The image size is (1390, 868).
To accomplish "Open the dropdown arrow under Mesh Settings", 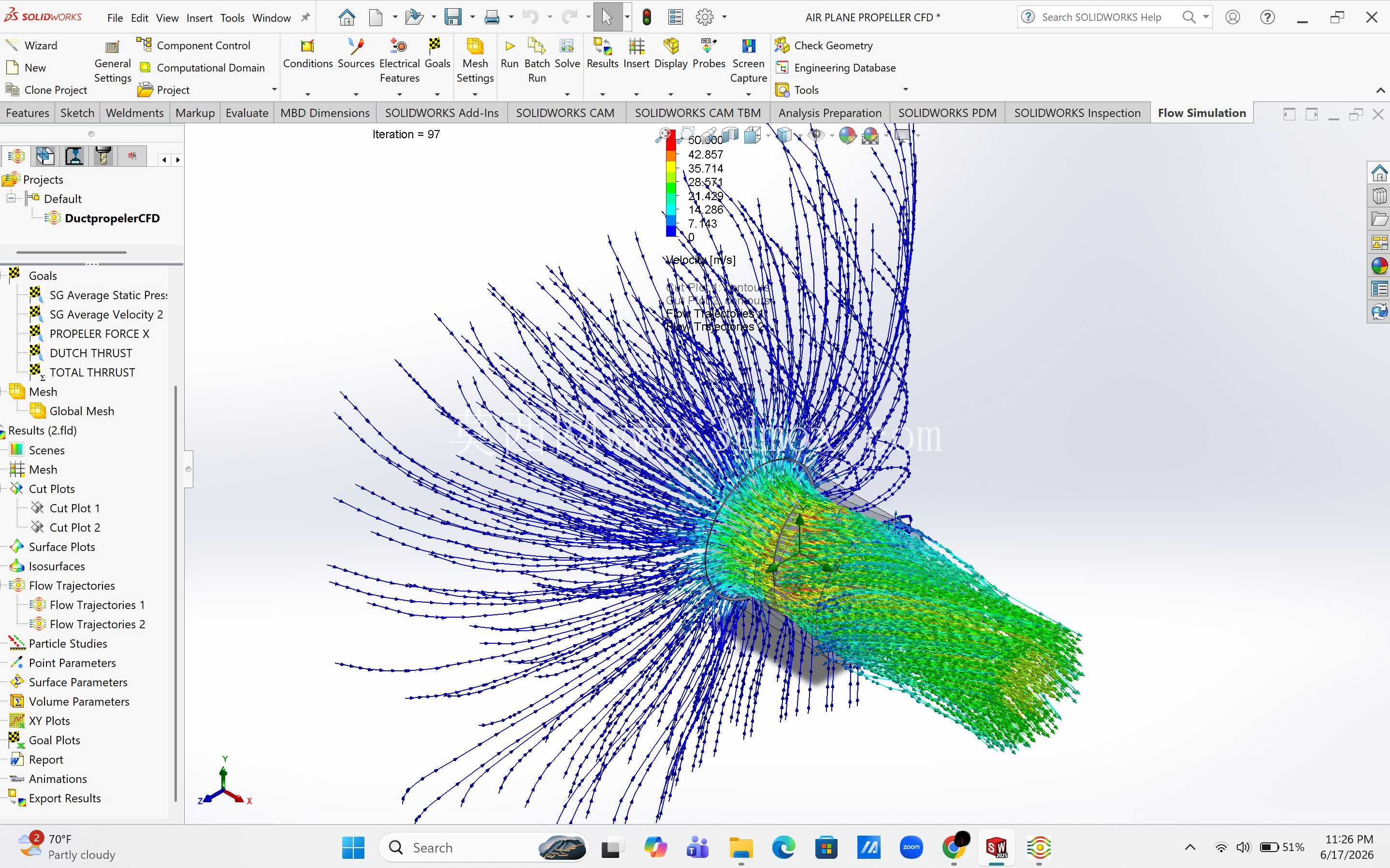I will pos(475,94).
